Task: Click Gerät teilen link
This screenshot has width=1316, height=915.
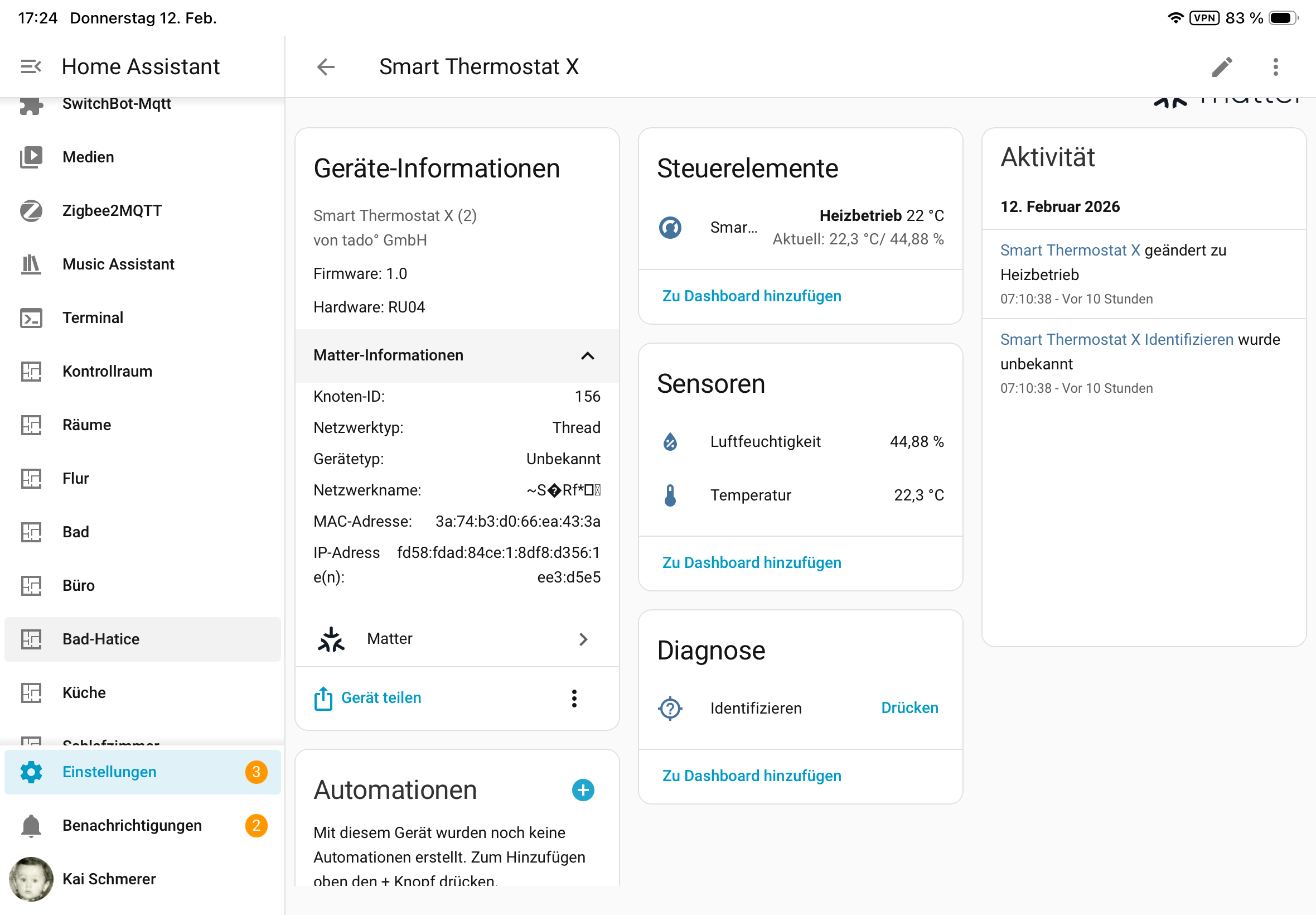Action: click(380, 698)
